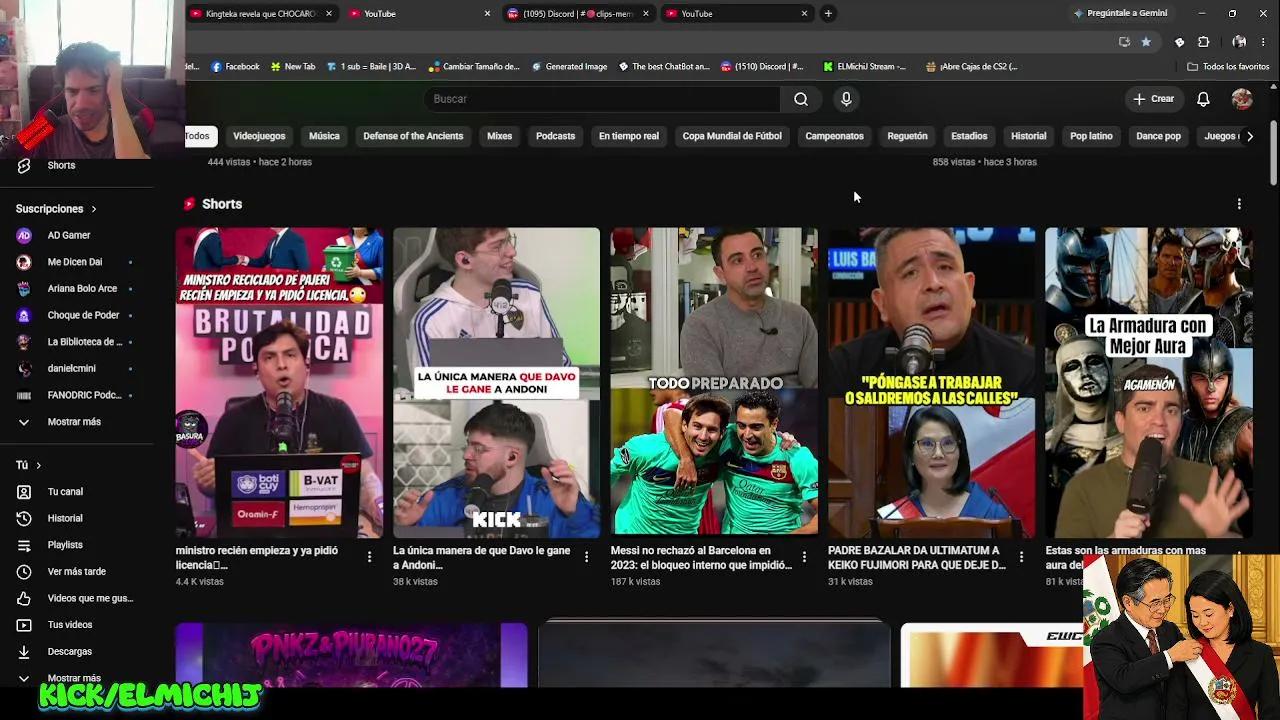Play the Todo Preparado Messi short thumbnail
1280x720 pixels.
714,382
